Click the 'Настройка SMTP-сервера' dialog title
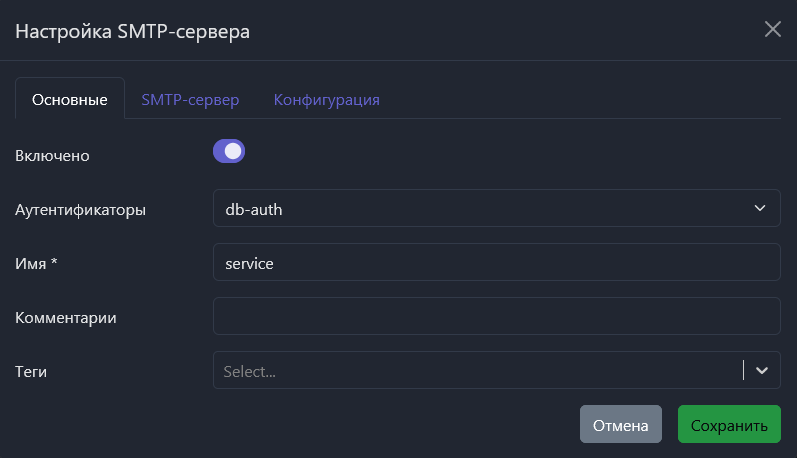Image resolution: width=797 pixels, height=458 pixels. (132, 31)
